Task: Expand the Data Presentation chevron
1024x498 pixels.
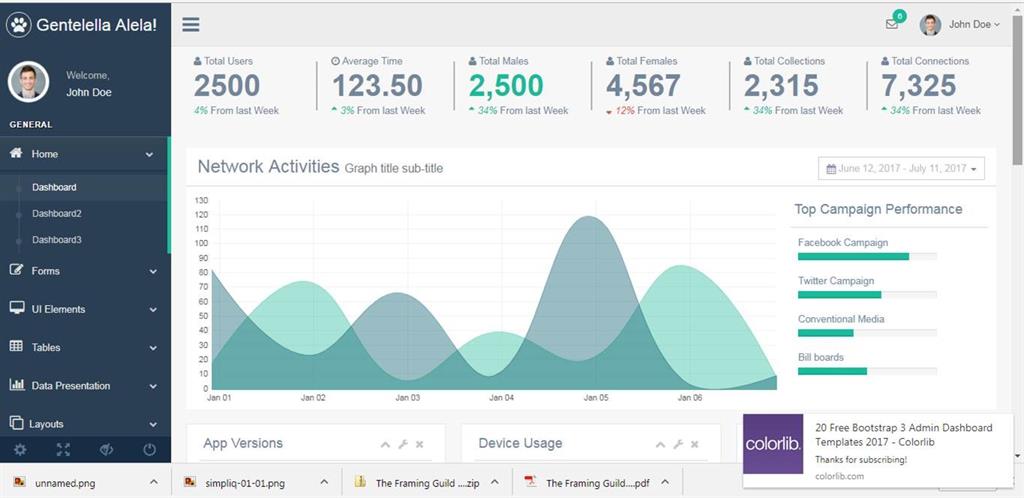Action: click(x=153, y=386)
